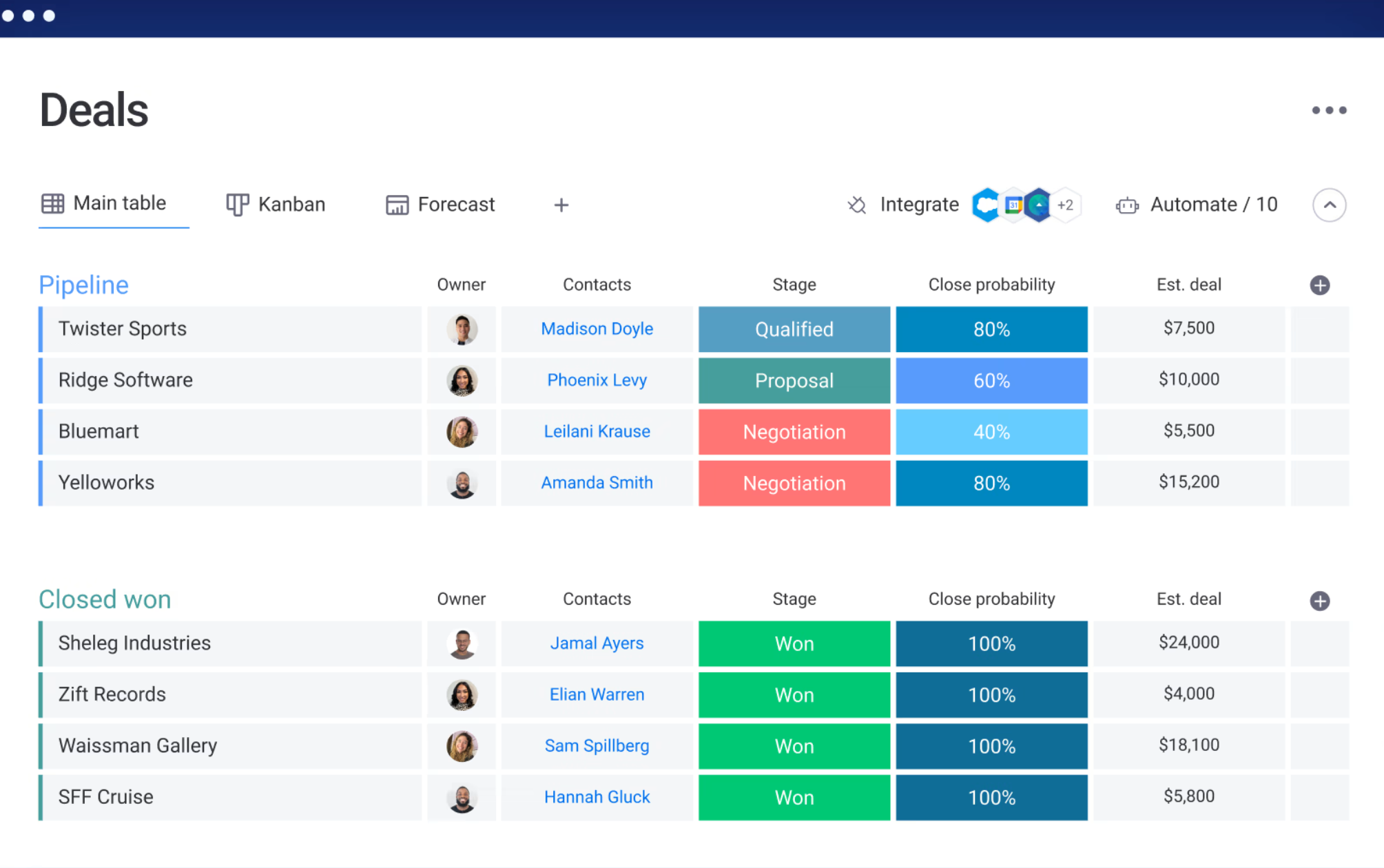This screenshot has width=1384, height=868.
Task: Click Bluemart 40% close probability cell
Action: (991, 432)
